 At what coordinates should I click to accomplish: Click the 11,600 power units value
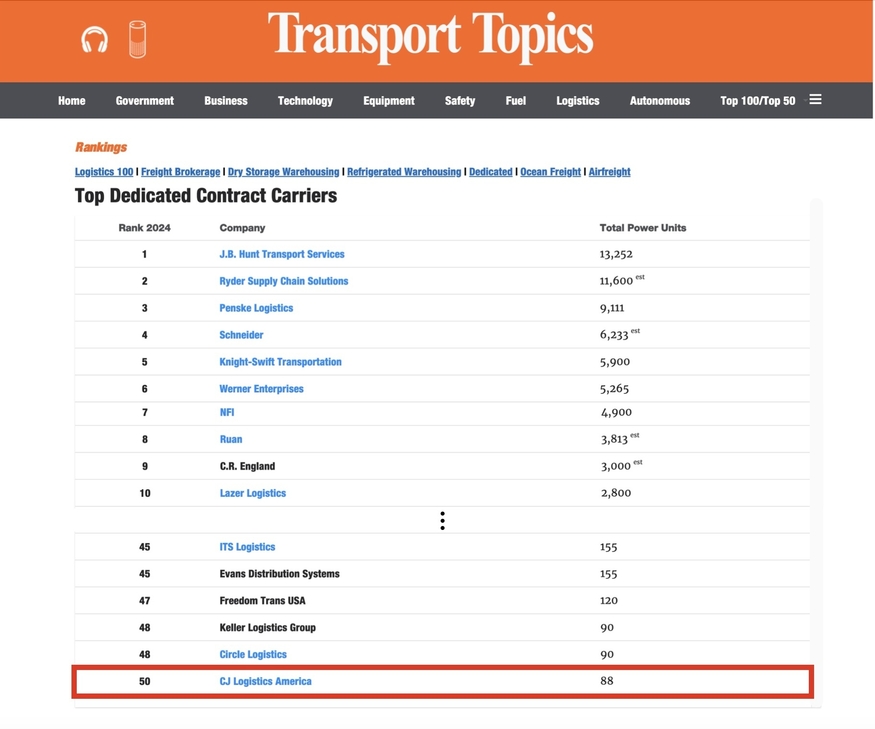pyautogui.click(x=616, y=281)
